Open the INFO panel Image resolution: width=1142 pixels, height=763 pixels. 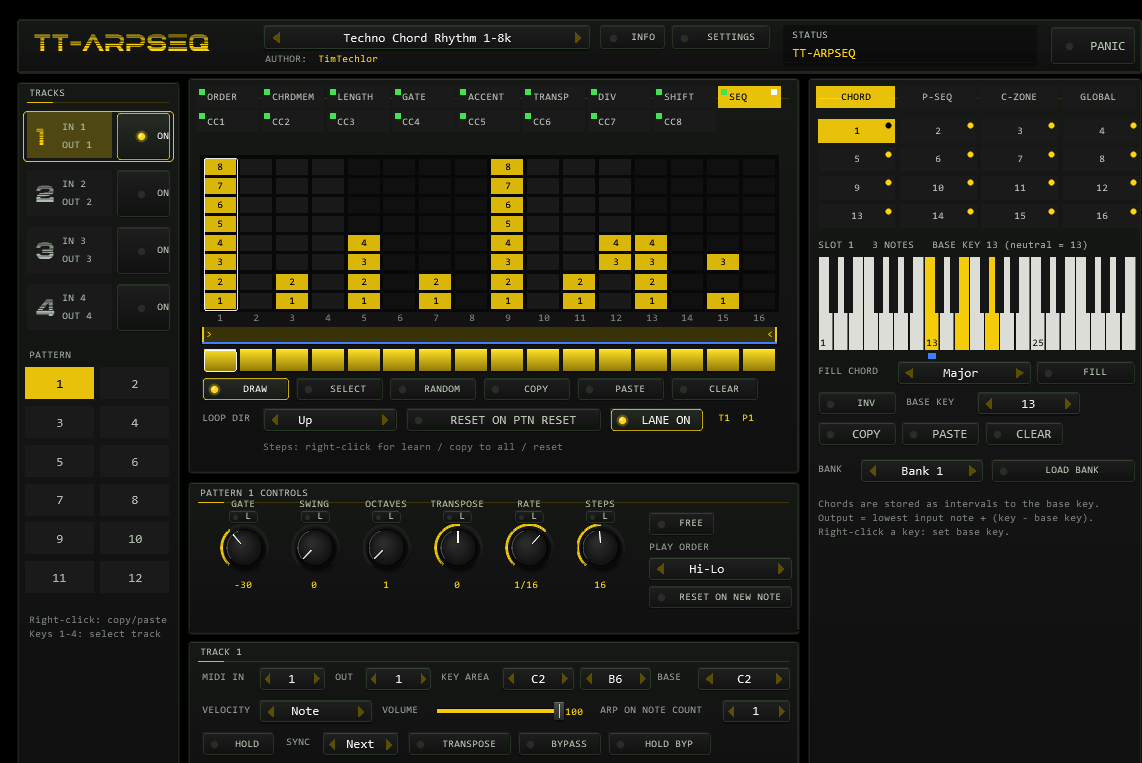(x=632, y=37)
